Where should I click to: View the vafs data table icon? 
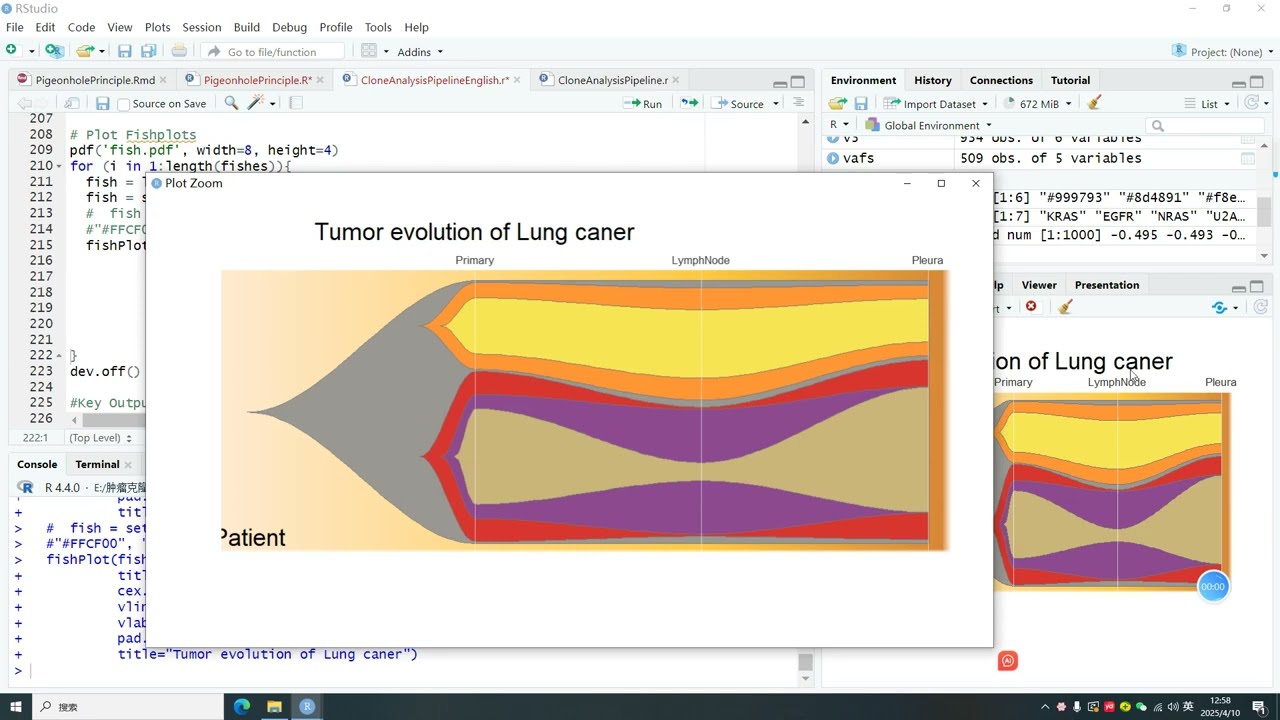(1248, 158)
